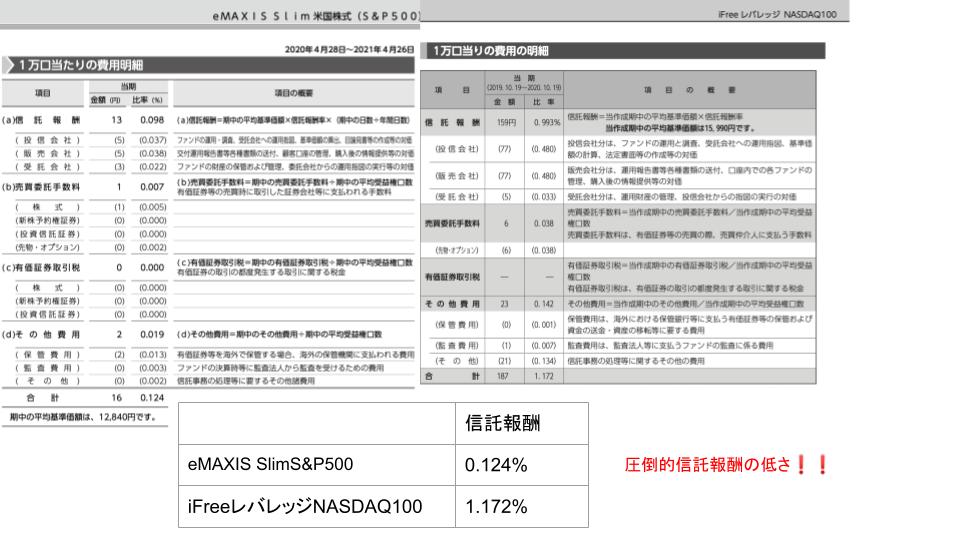Click the '0.007' ratio value
The height and width of the screenshot is (540, 960).
(152, 187)
